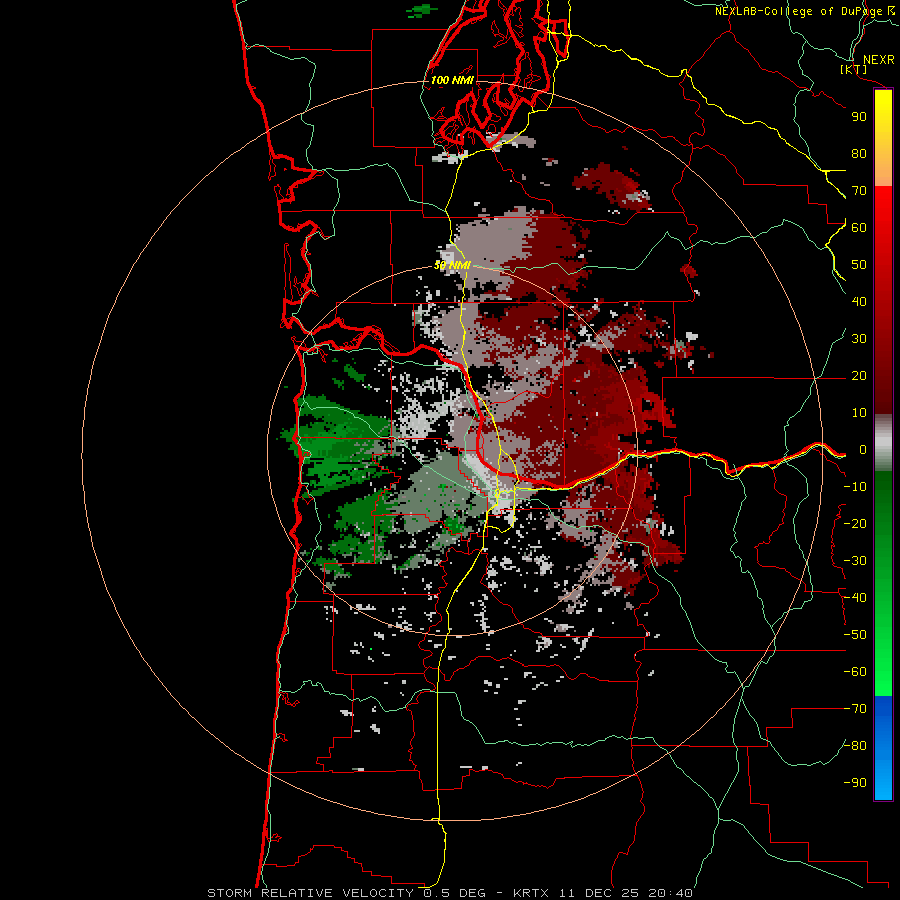Image resolution: width=900 pixels, height=900 pixels.
Task: Click the "KRTX" radar site identifier
Action: (531, 893)
